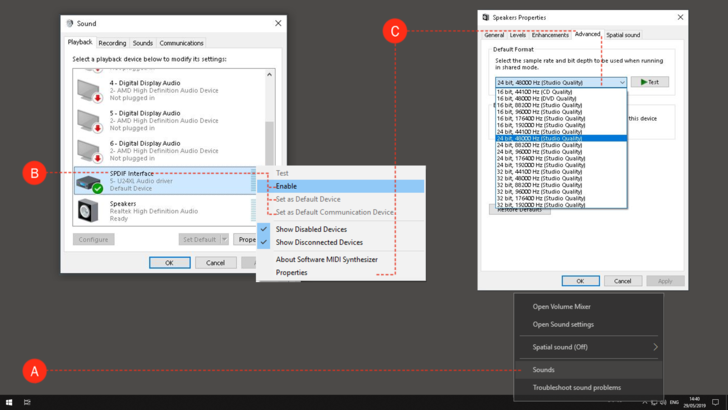Choose Set as Default Communication Device
The width and height of the screenshot is (728, 410).
click(x=341, y=212)
